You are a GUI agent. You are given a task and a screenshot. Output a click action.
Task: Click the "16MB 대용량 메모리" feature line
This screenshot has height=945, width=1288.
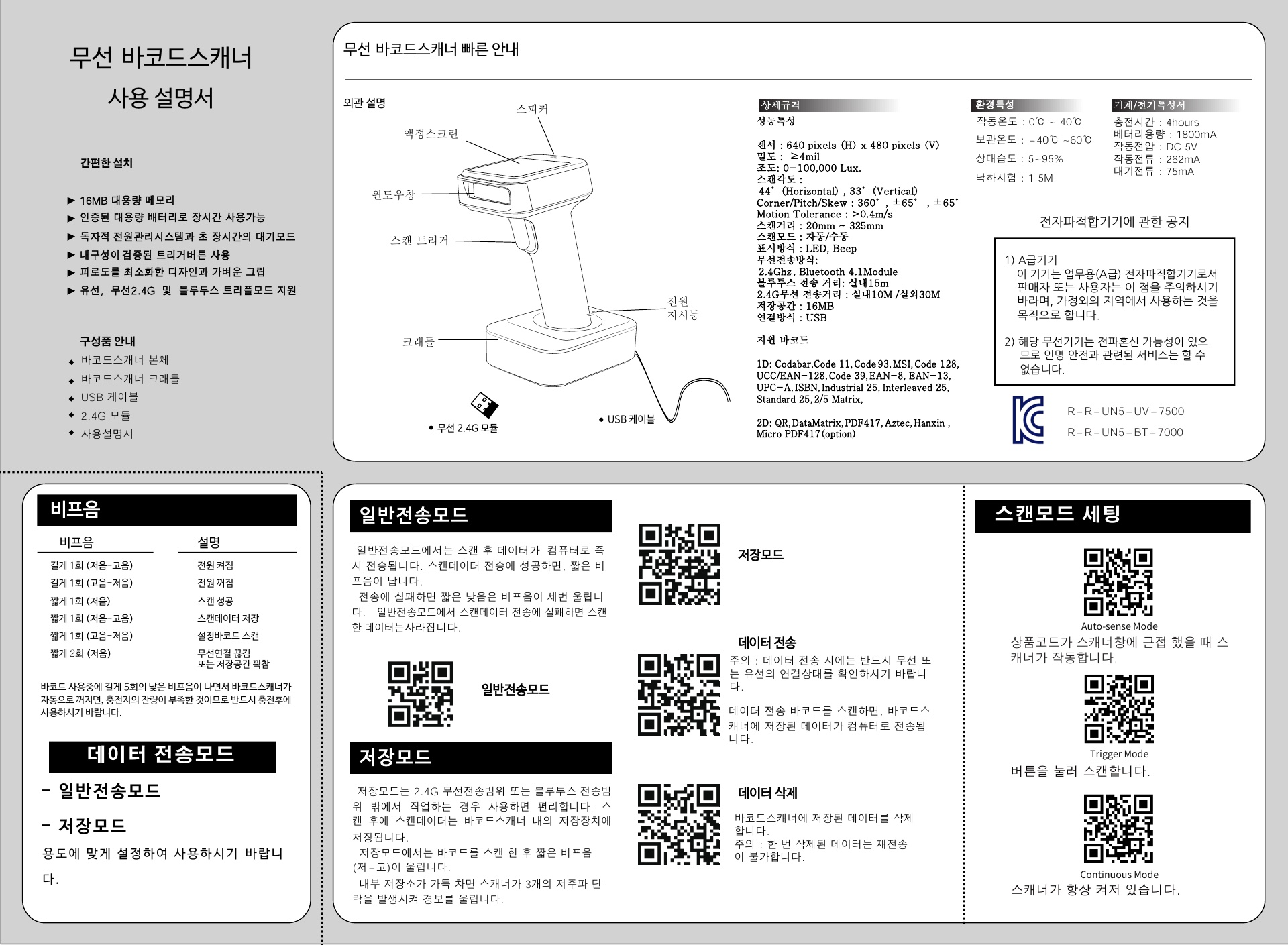(127, 201)
